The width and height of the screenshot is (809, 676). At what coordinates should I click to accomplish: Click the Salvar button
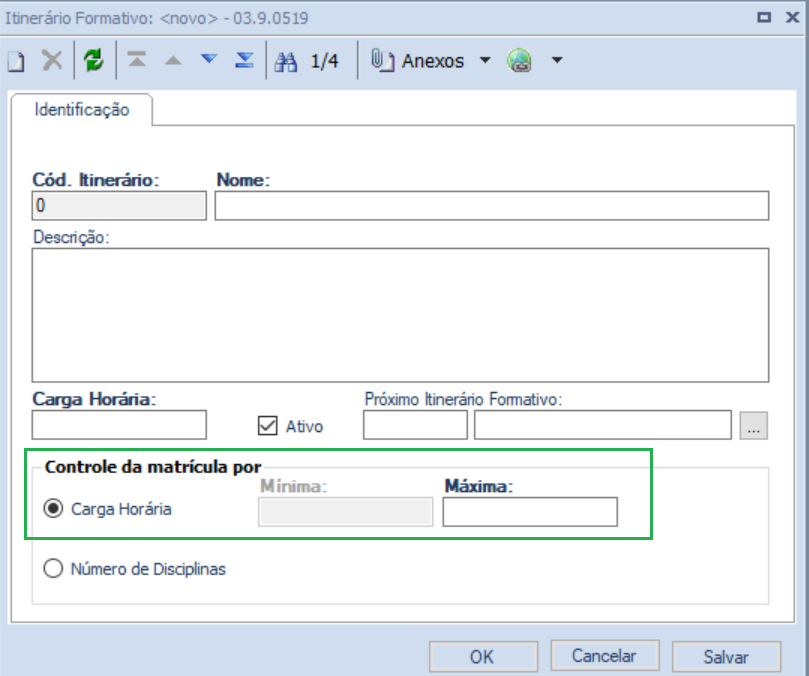tap(726, 657)
